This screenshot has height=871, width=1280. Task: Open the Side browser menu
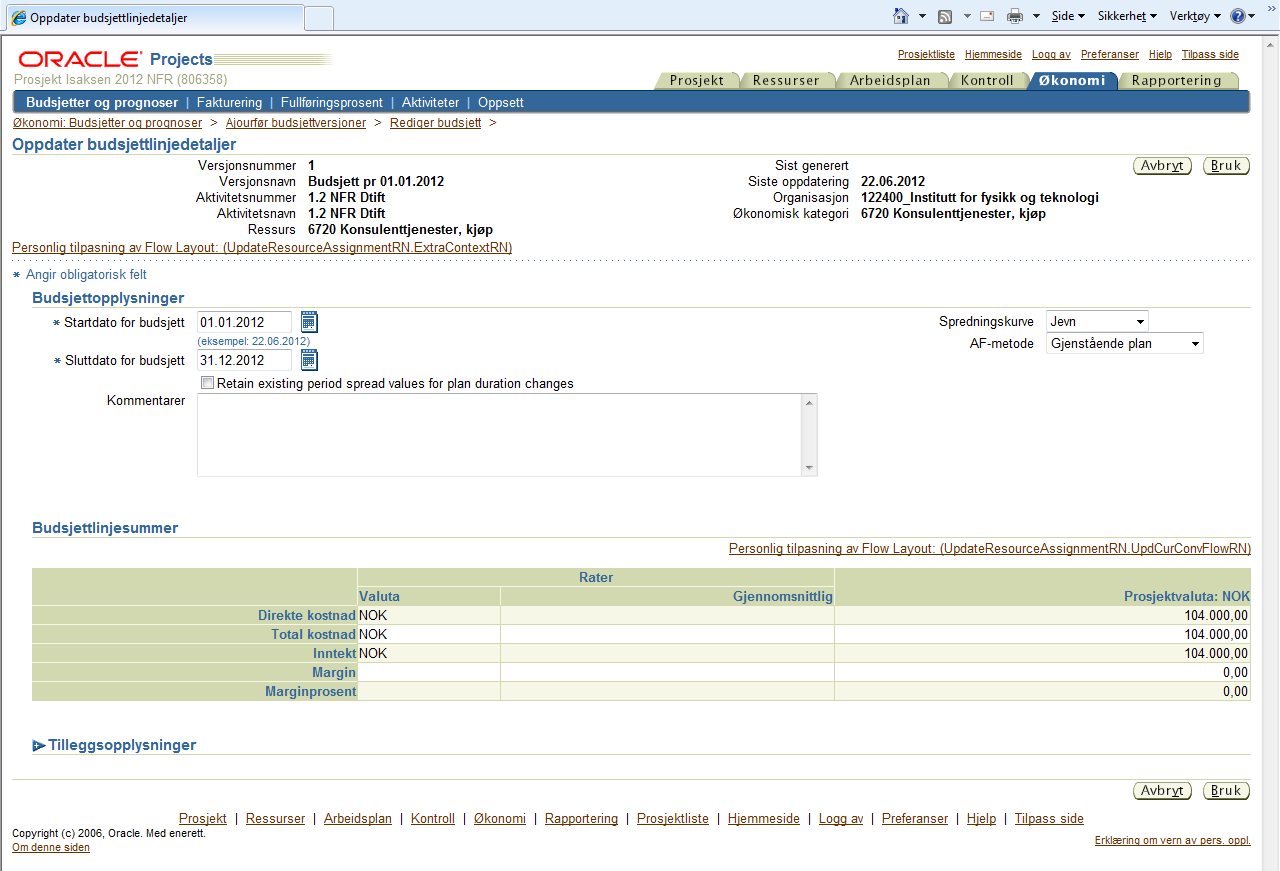coord(1068,16)
